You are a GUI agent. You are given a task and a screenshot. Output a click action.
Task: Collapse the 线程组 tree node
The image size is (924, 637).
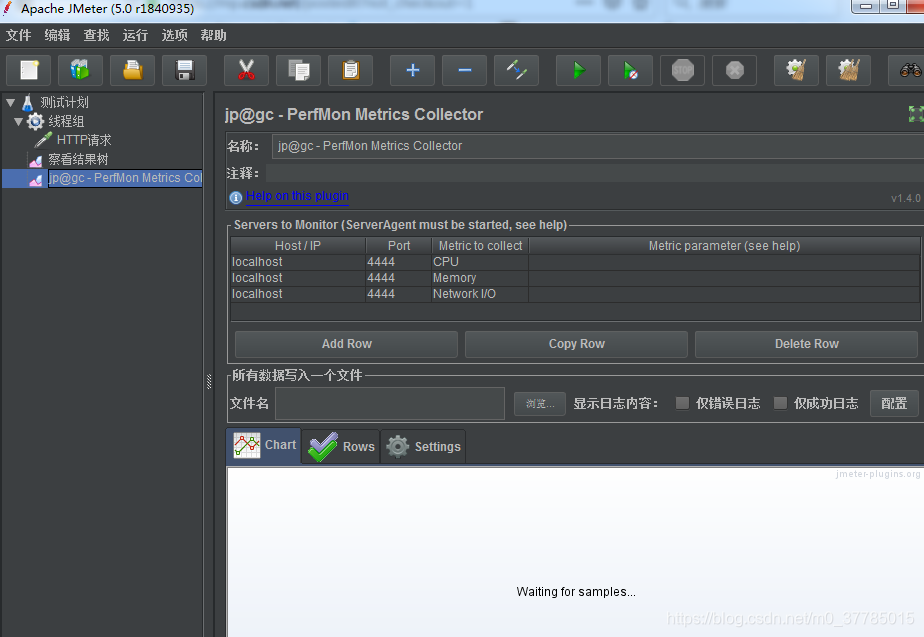[18, 121]
